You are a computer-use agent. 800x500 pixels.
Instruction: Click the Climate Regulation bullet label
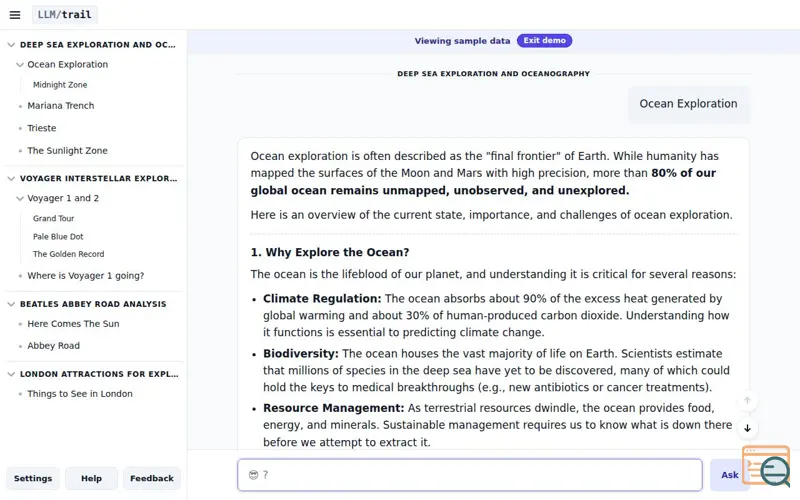(322, 299)
